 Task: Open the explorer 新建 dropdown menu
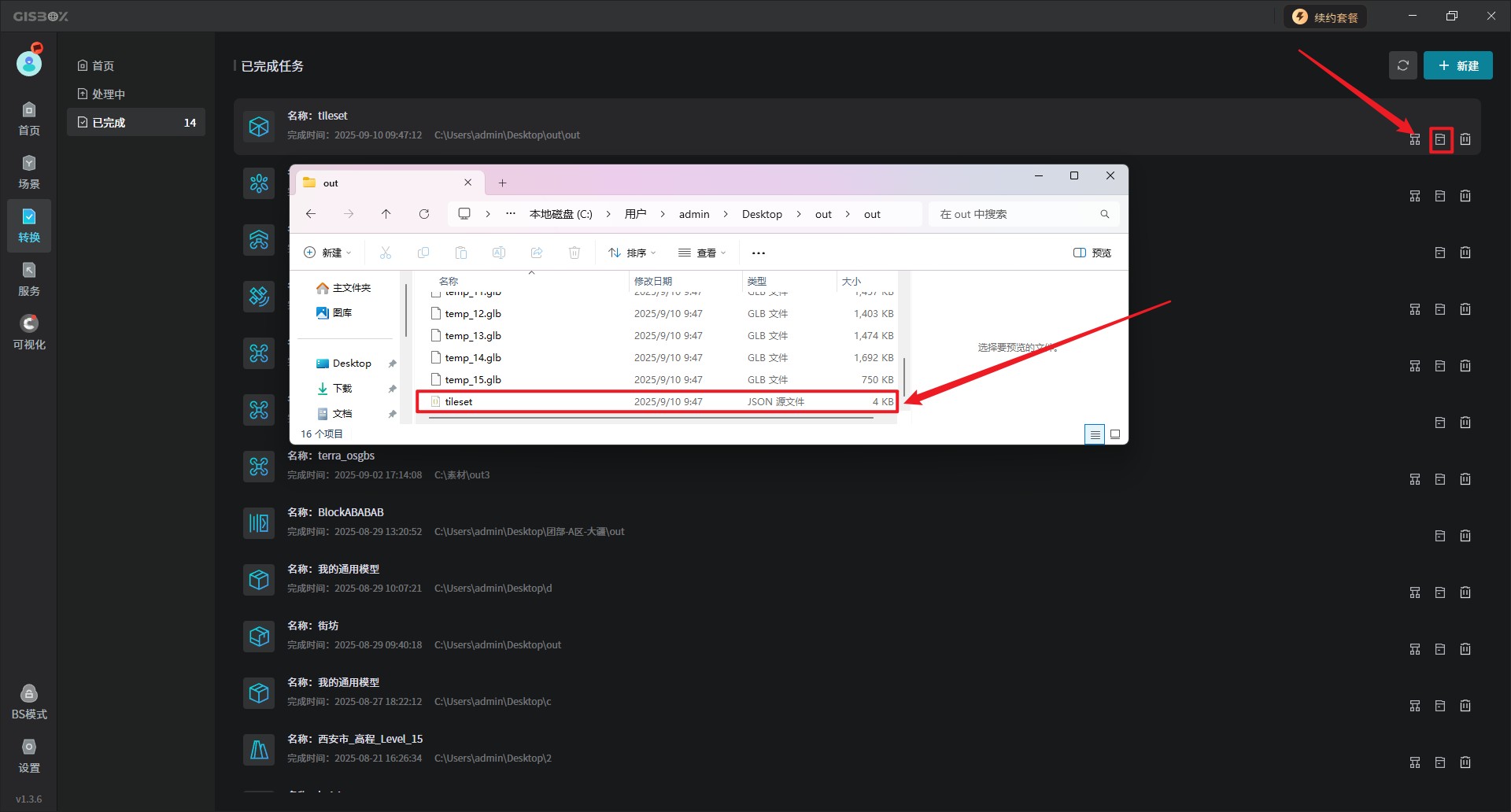pyautogui.click(x=327, y=253)
